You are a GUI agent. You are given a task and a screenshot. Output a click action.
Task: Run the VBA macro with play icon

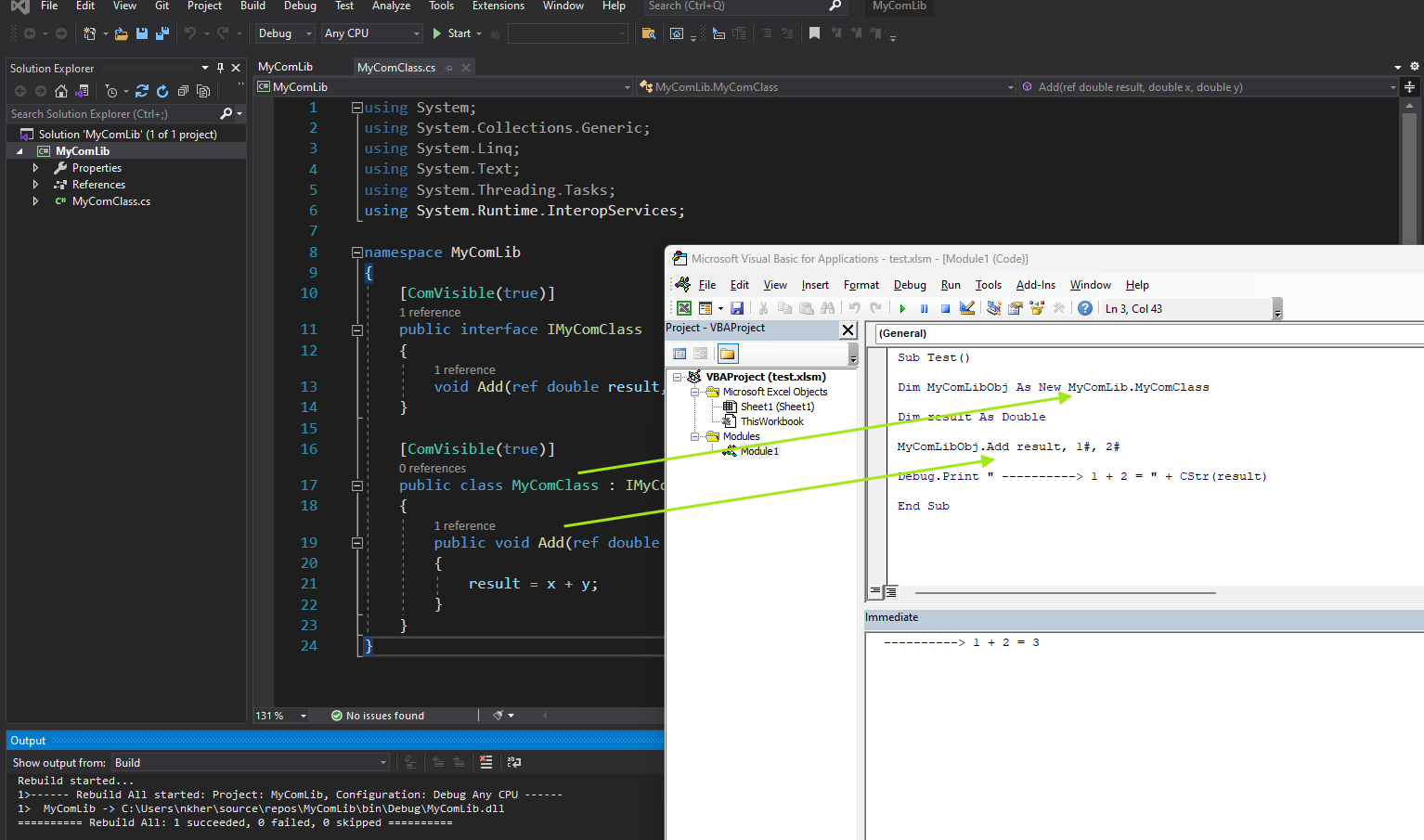[902, 308]
